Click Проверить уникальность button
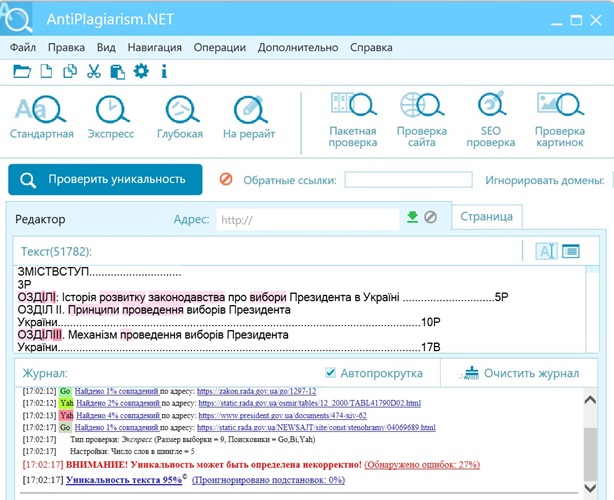 [105, 179]
